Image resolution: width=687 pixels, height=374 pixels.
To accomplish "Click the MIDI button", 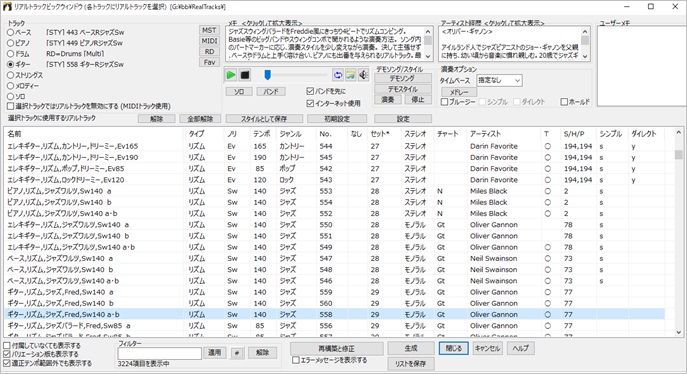I will point(209,41).
